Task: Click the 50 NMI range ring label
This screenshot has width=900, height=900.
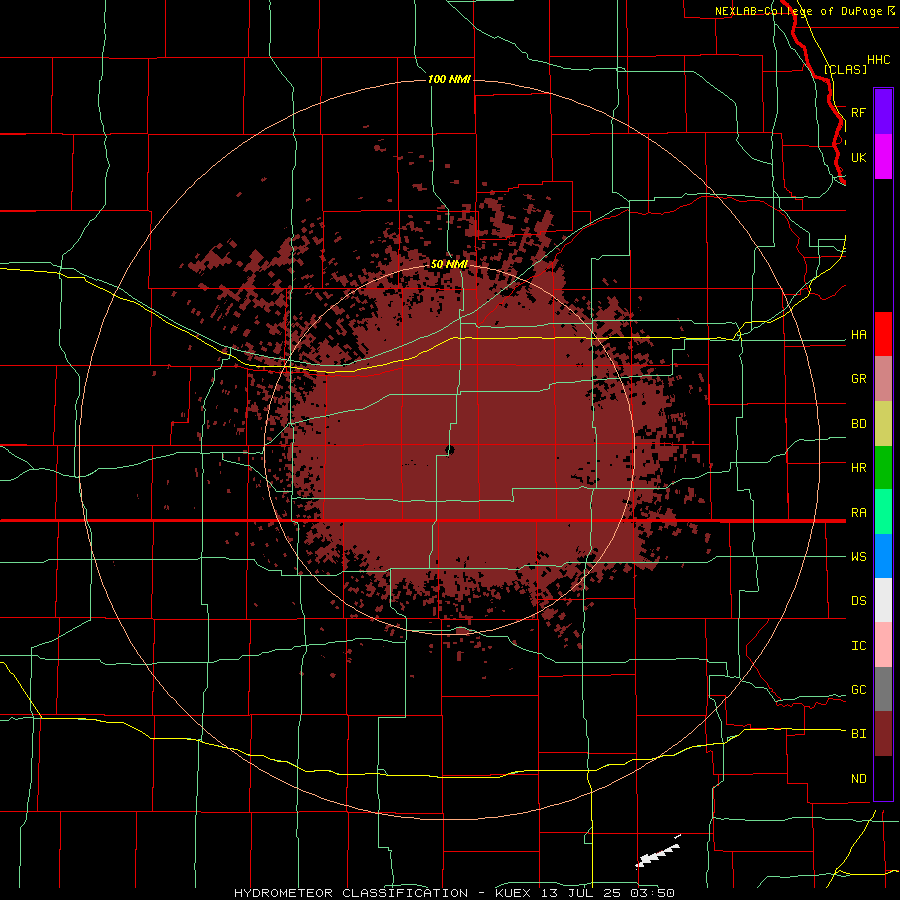Action: (449, 264)
